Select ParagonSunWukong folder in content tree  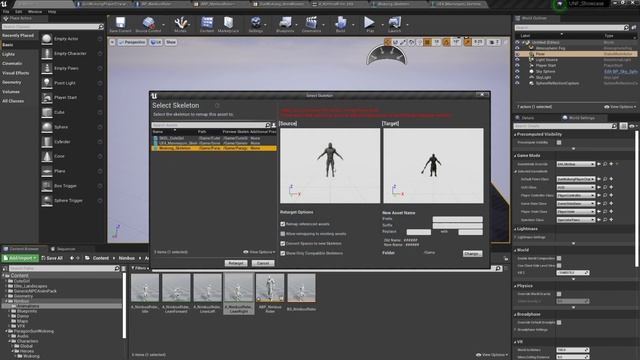[x=33, y=331]
